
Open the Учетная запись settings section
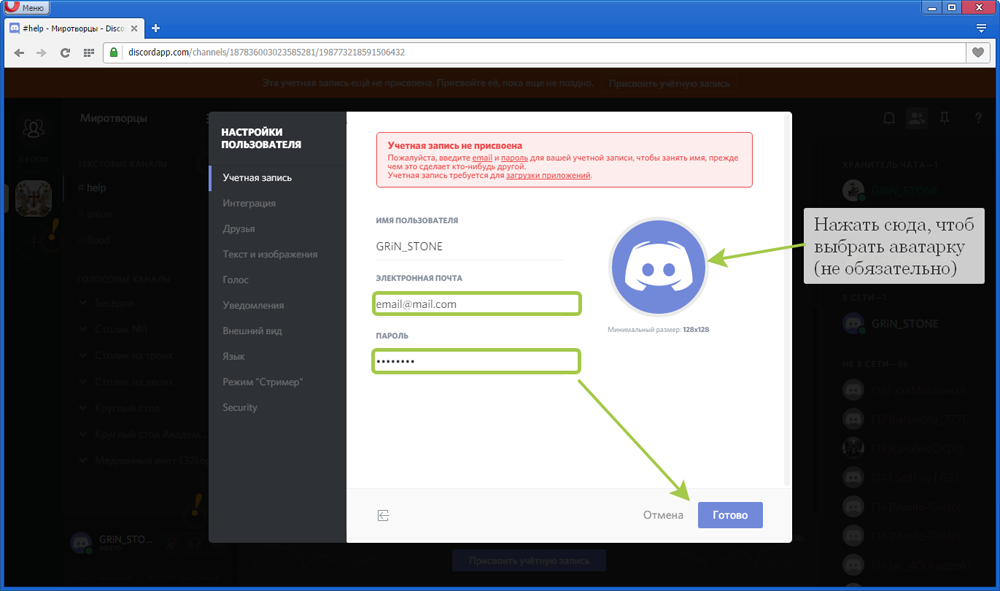point(277,178)
